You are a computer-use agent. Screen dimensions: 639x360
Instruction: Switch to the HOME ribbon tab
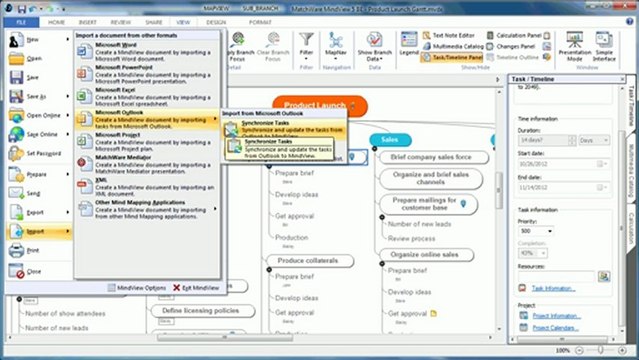(56, 22)
